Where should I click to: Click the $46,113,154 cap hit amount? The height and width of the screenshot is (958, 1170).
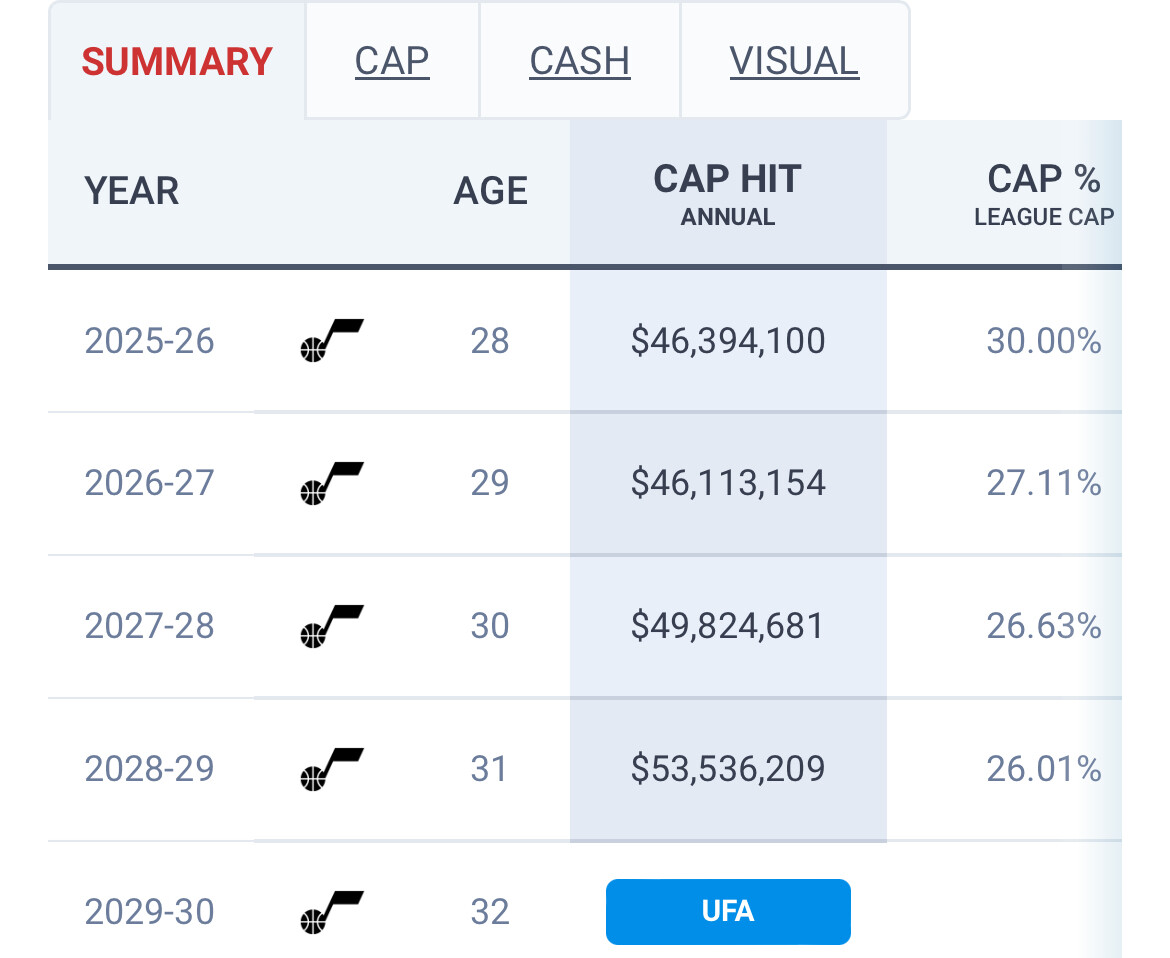pyautogui.click(x=728, y=483)
